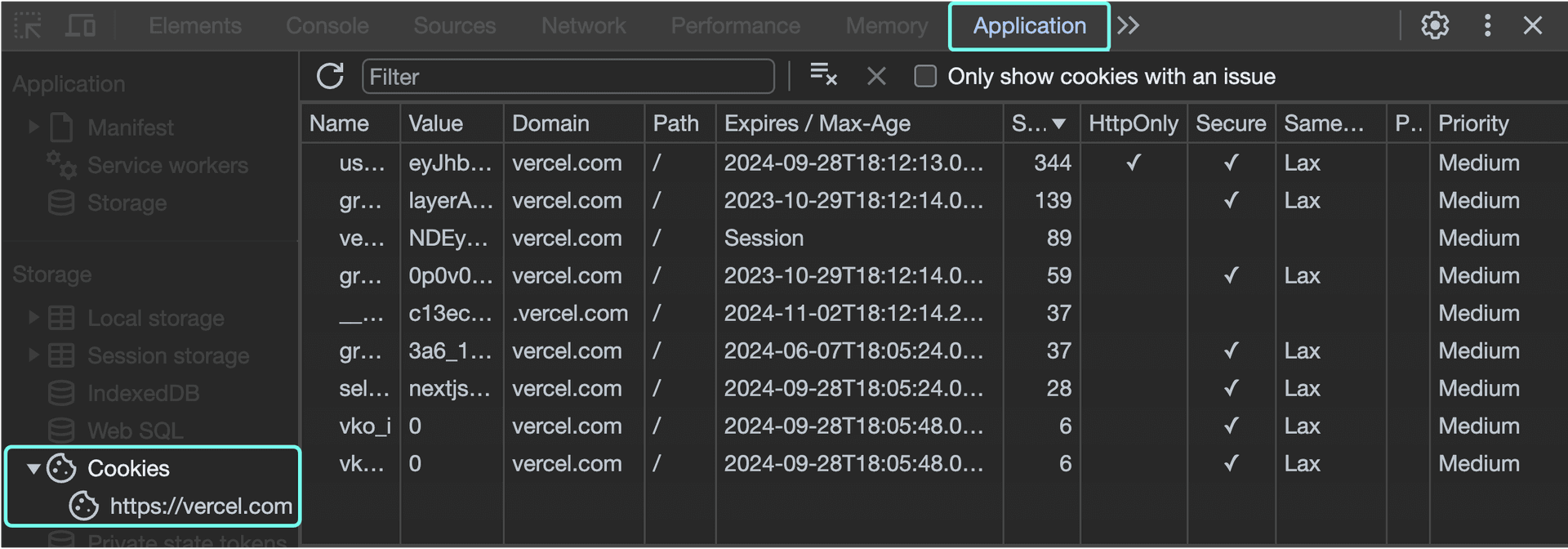Viewport: 1568px width, 549px height.
Task: Open the three-dot customize DevTools menu
Action: click(1487, 26)
